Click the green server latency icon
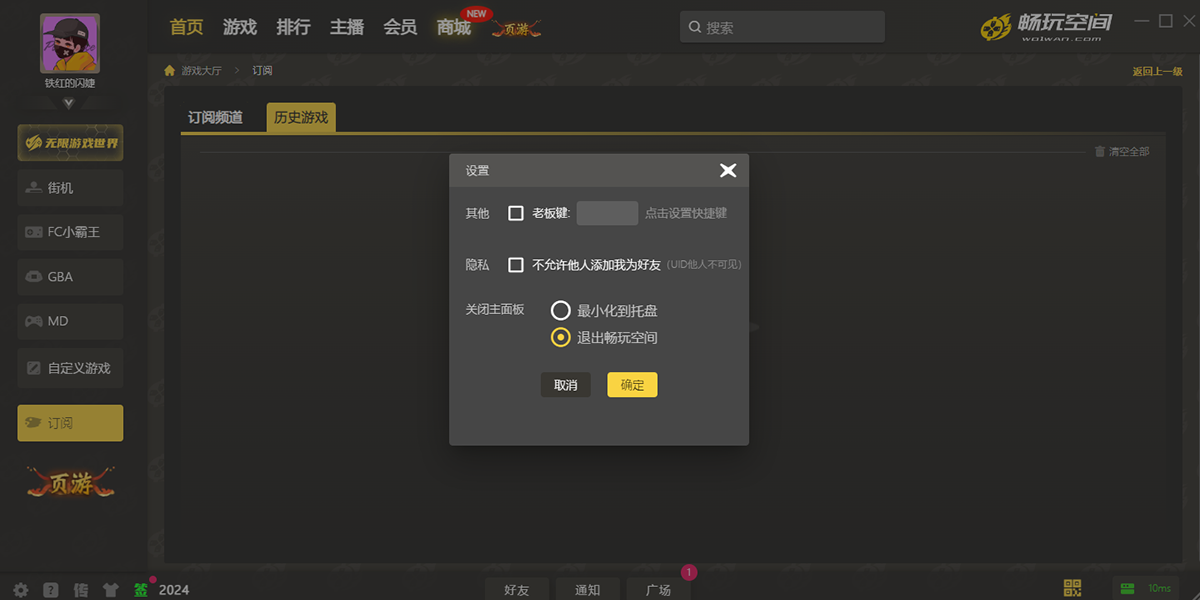The height and width of the screenshot is (600, 1200). [x=1127, y=589]
